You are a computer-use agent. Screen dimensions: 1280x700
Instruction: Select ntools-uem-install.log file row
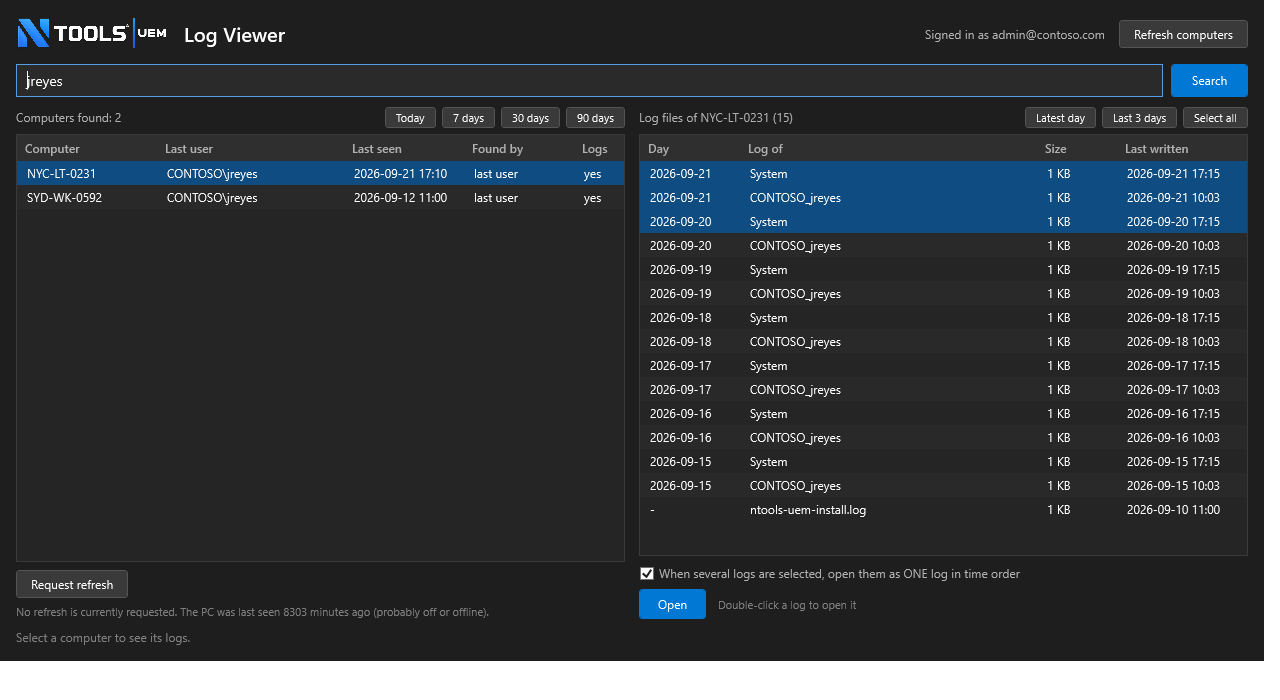tap(943, 510)
